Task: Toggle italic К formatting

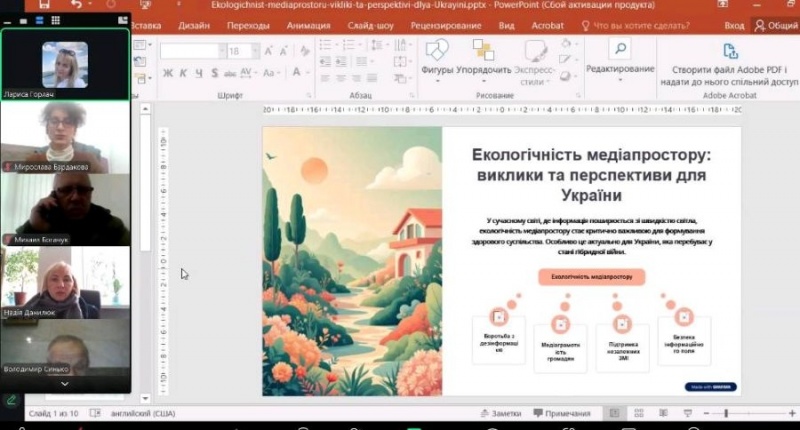Action: pos(183,72)
